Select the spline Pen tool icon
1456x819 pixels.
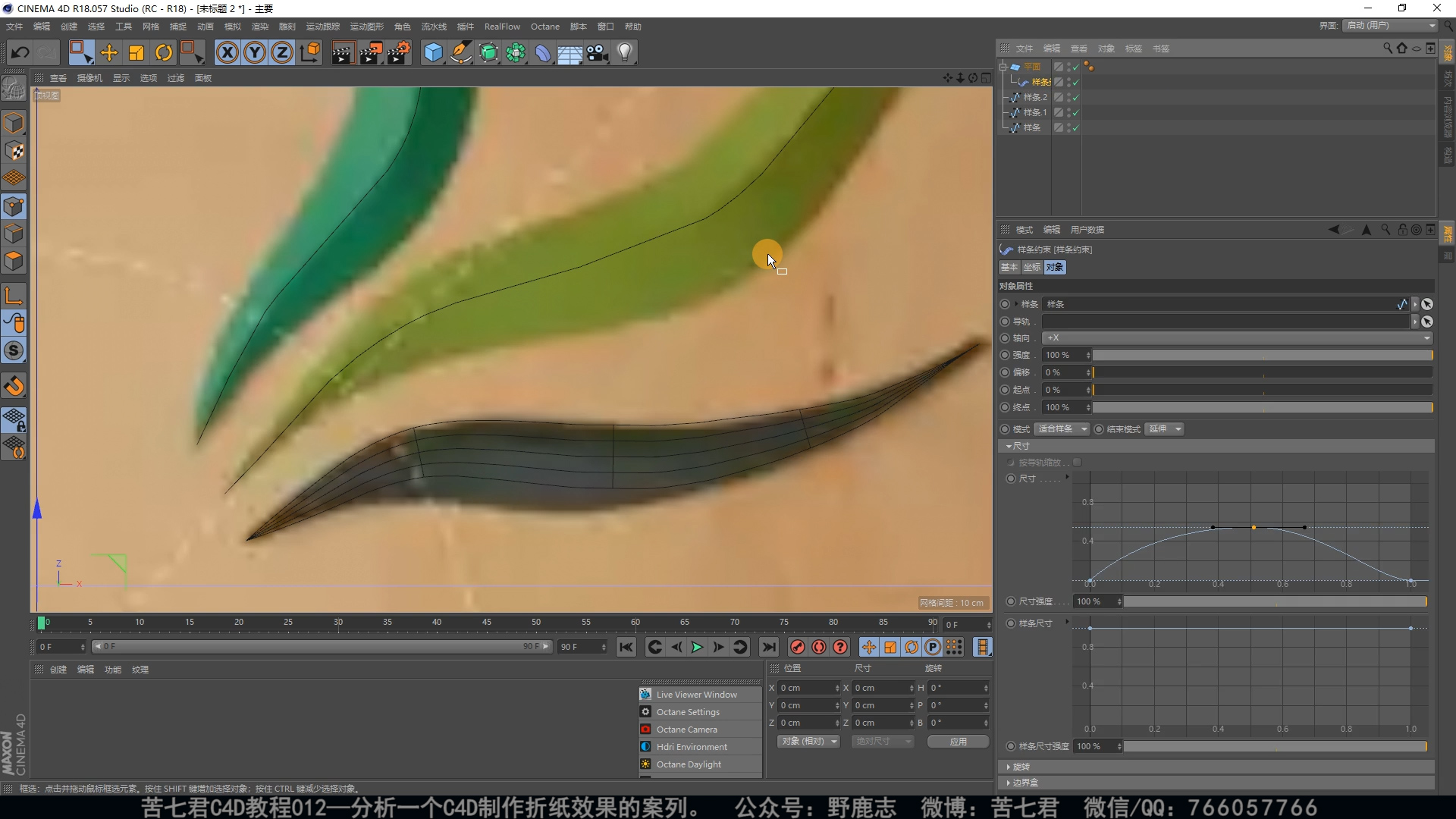[x=460, y=52]
